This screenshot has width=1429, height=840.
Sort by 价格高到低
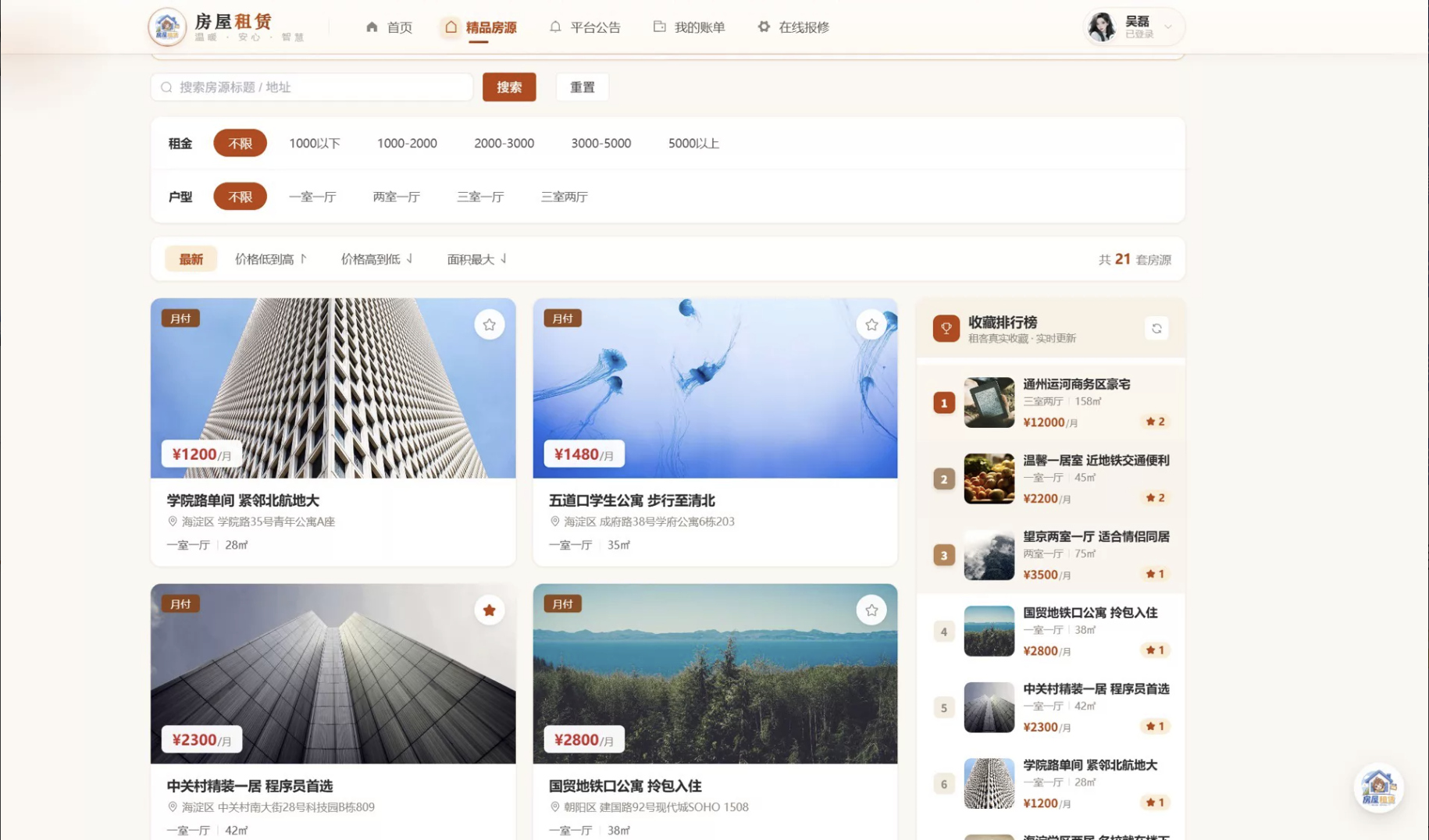(x=376, y=259)
